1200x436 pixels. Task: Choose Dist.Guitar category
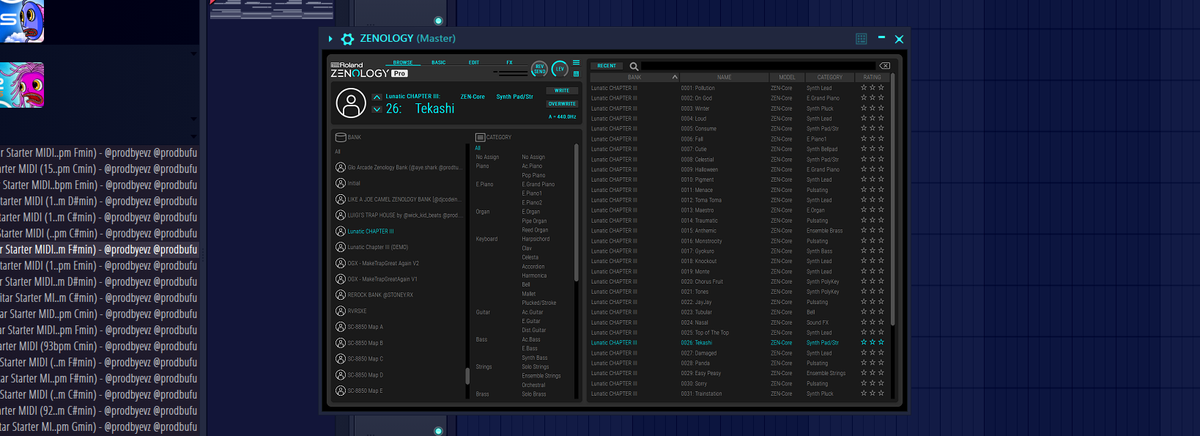[534, 330]
